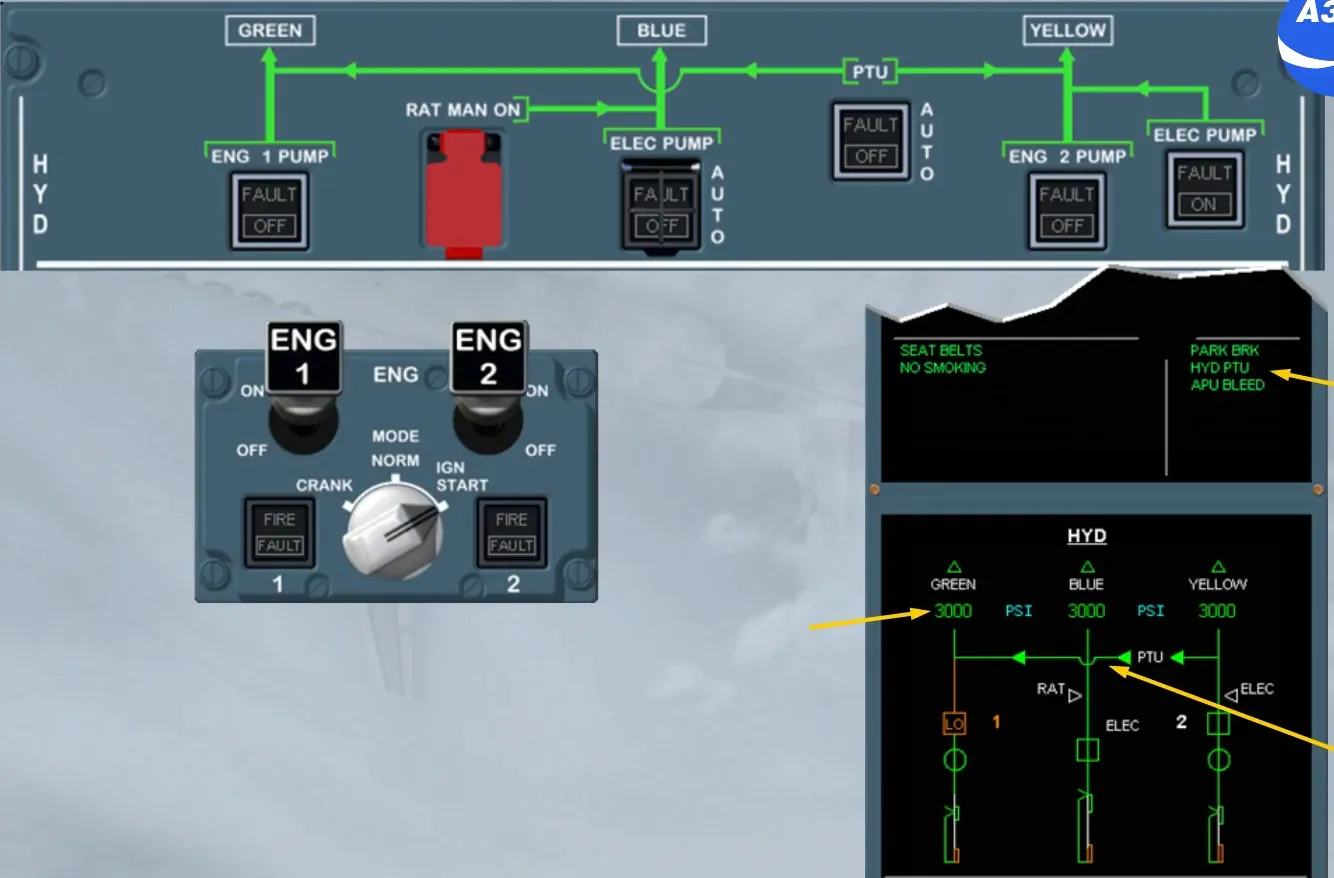Image resolution: width=1334 pixels, height=878 pixels.
Task: Click the RAT MAN ON label
Action: click(x=463, y=110)
